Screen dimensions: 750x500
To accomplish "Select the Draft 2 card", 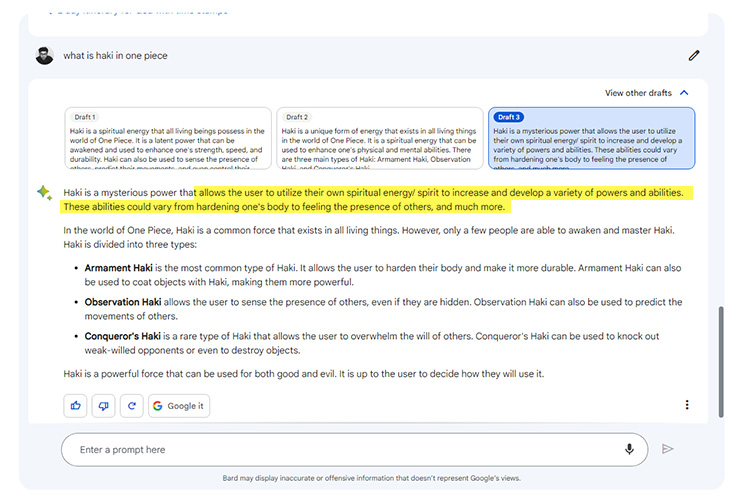I will point(380,138).
